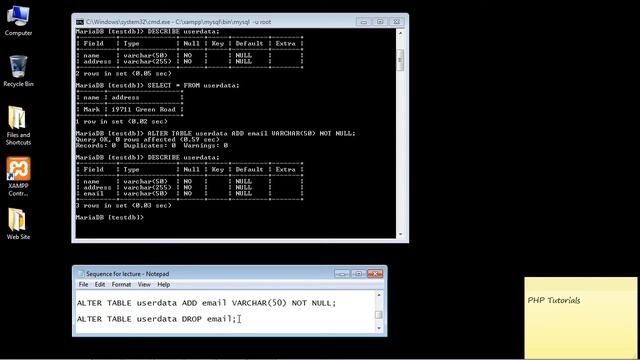Image resolution: width=640 pixels, height=360 pixels.
Task: Close the Notepad window
Action: [375, 273]
